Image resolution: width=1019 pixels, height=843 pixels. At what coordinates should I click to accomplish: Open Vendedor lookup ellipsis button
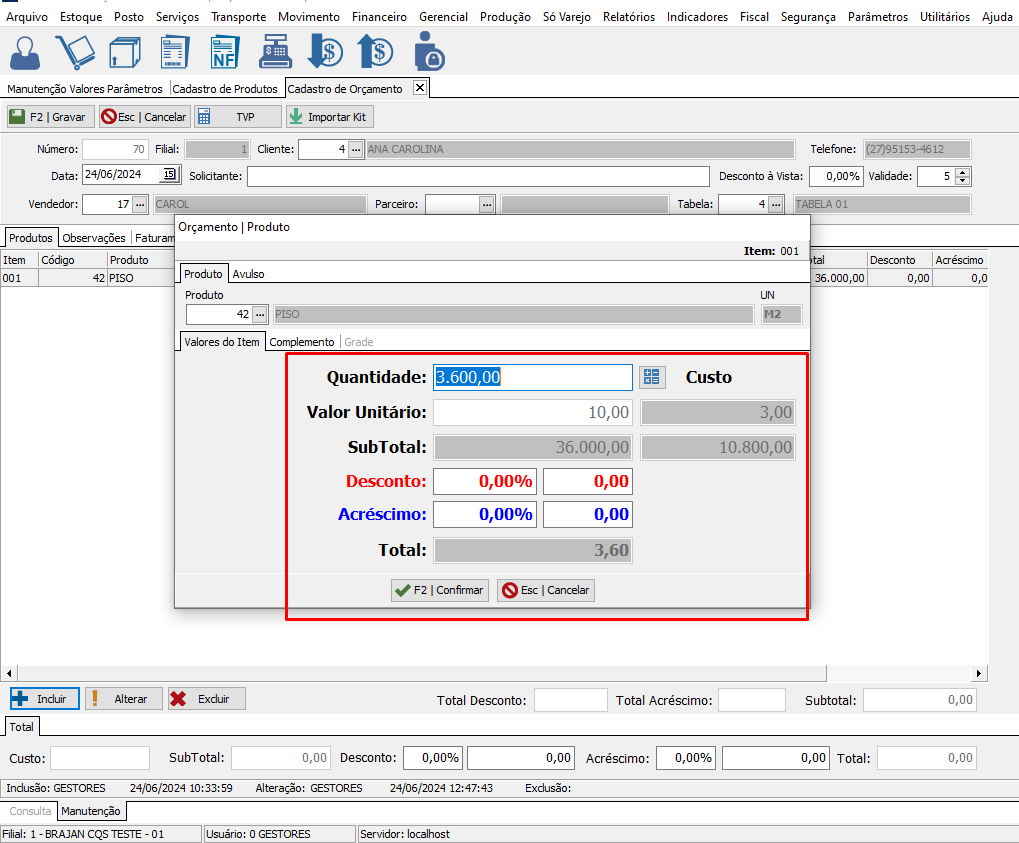[139, 204]
